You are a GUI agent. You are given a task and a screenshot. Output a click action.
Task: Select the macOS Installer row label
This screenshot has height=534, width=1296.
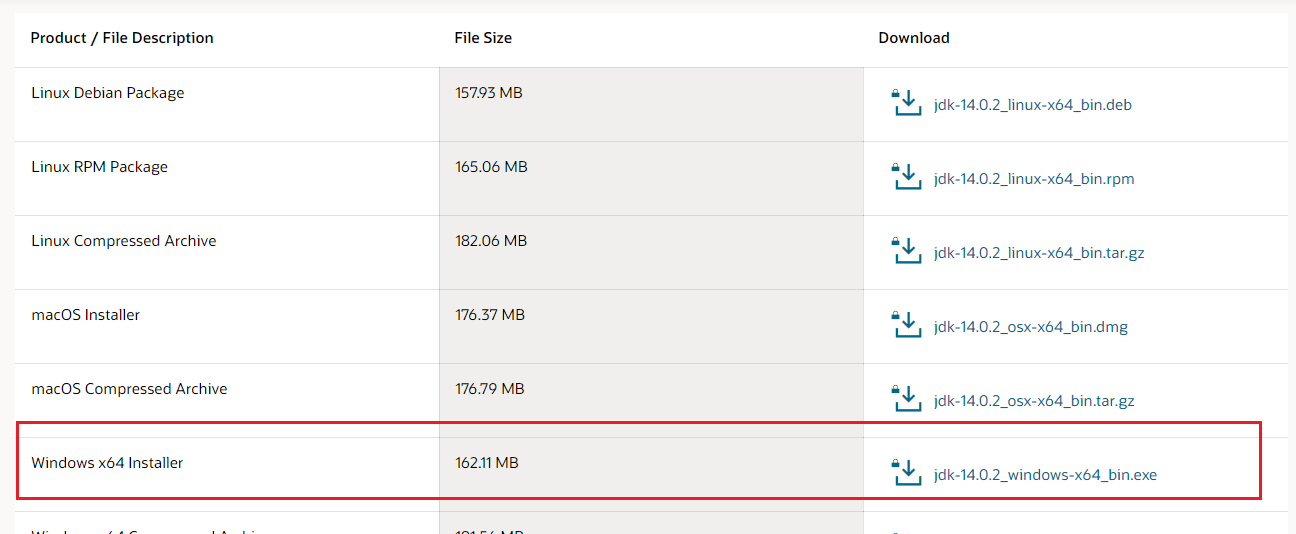(86, 315)
